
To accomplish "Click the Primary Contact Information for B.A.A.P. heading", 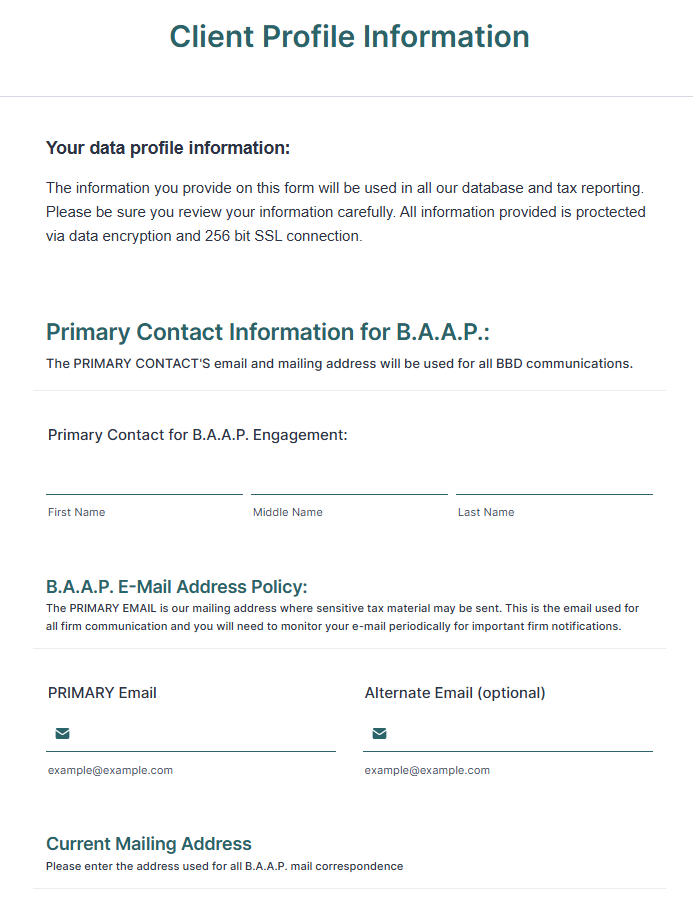I will 268,332.
